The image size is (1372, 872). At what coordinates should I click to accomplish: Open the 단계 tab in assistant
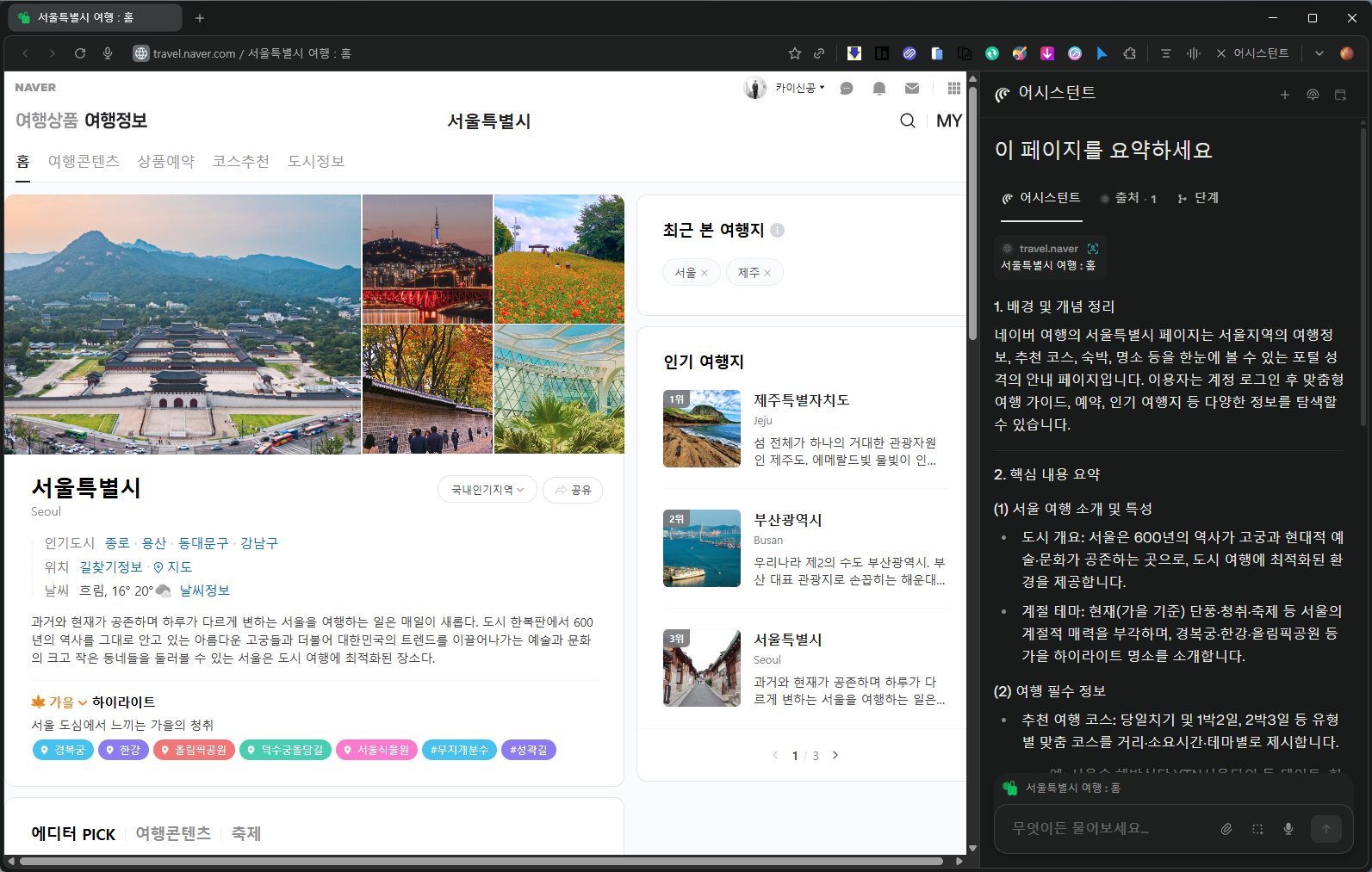(1198, 198)
